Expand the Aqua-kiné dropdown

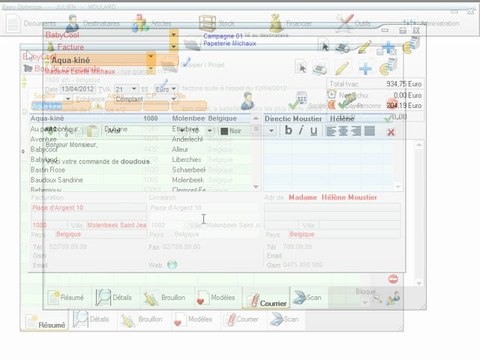coord(151,56)
